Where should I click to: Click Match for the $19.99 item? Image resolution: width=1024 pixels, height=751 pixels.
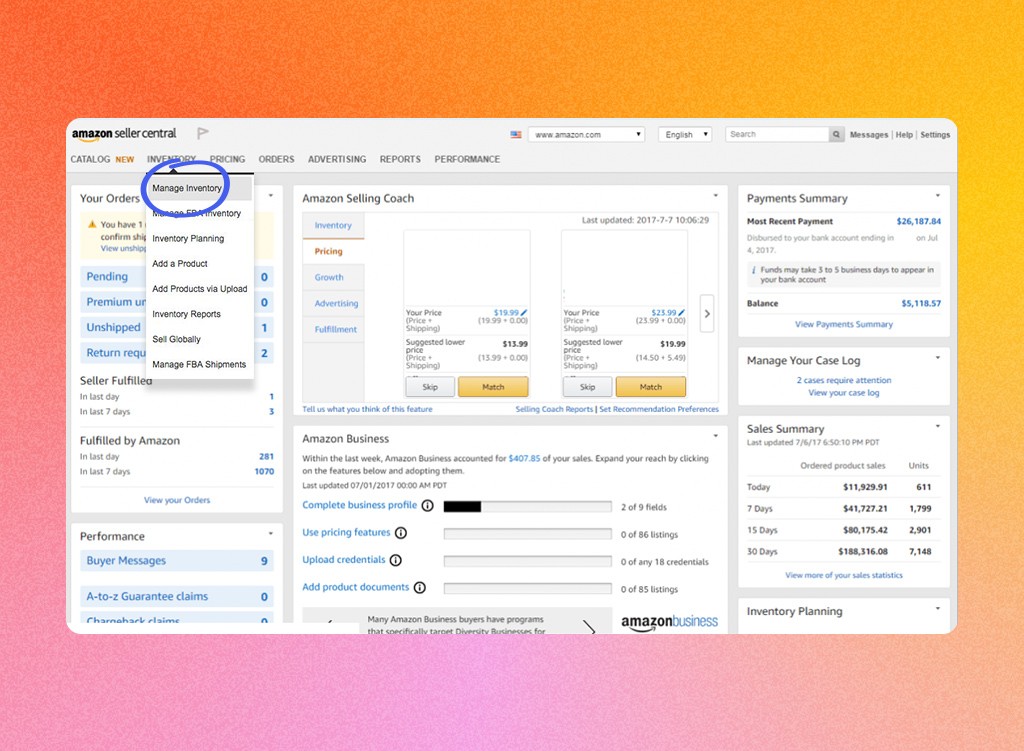[x=493, y=387]
